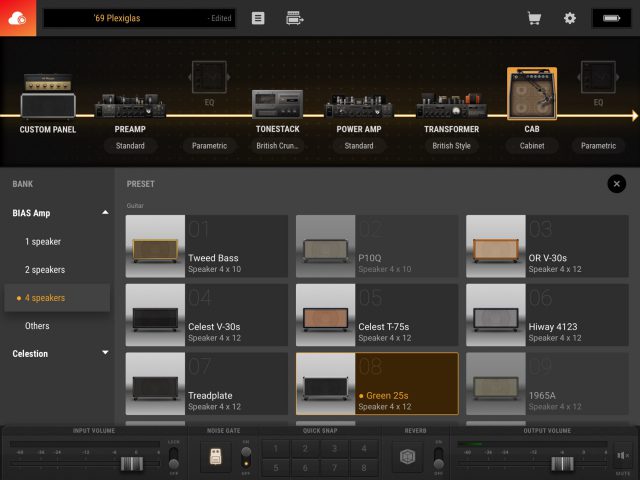Open the ToneCloud icon
The image size is (640, 480).
pyautogui.click(x=18, y=18)
